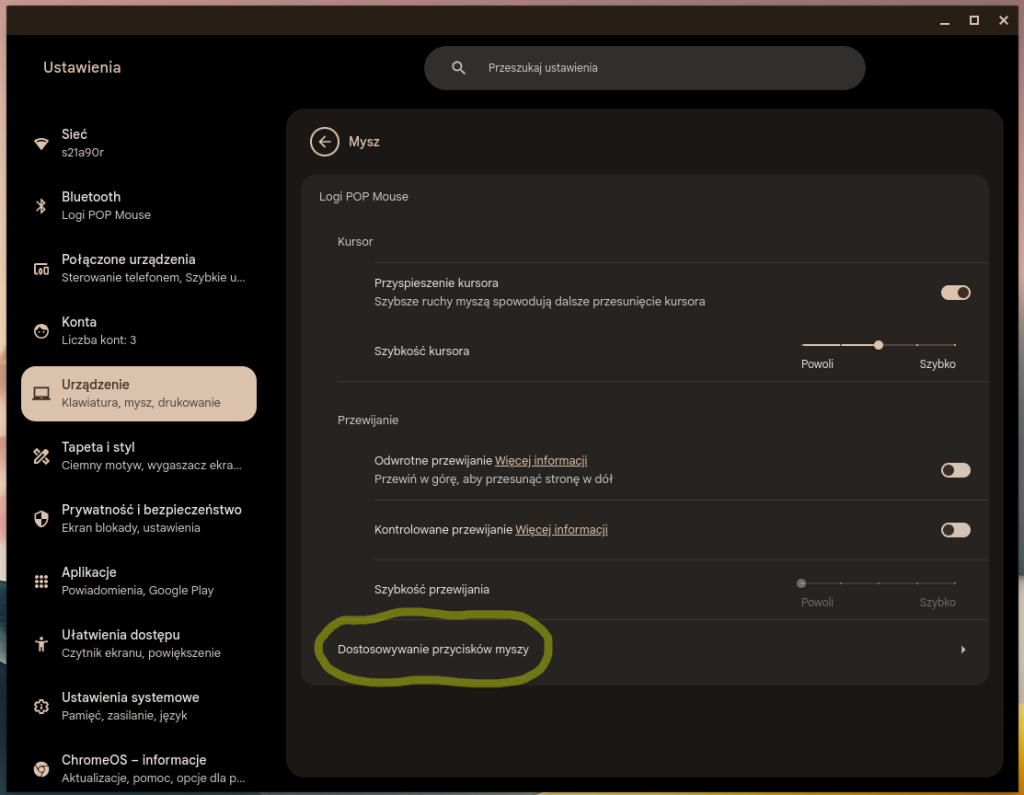Click the Tapeta i styl brush icon
The width and height of the screenshot is (1024, 795).
41,456
